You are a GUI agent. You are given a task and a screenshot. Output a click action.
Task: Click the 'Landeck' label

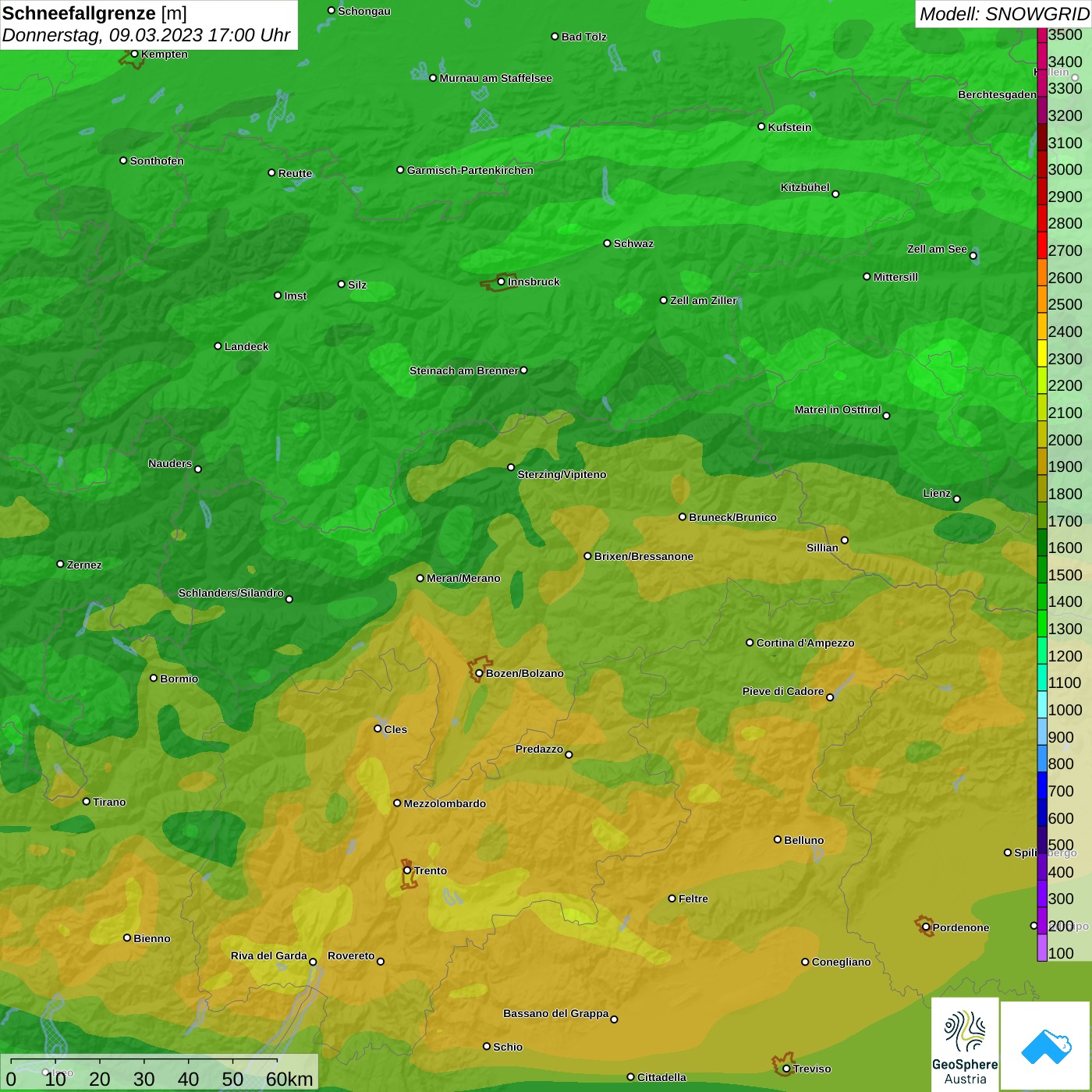click(246, 346)
